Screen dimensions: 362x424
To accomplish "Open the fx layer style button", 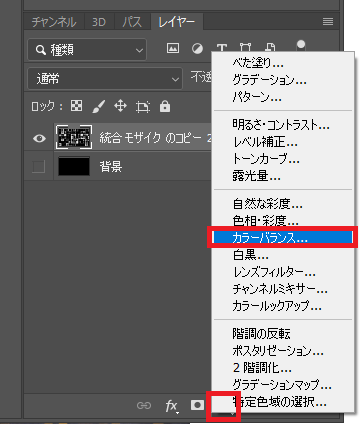I will click(x=172, y=406).
